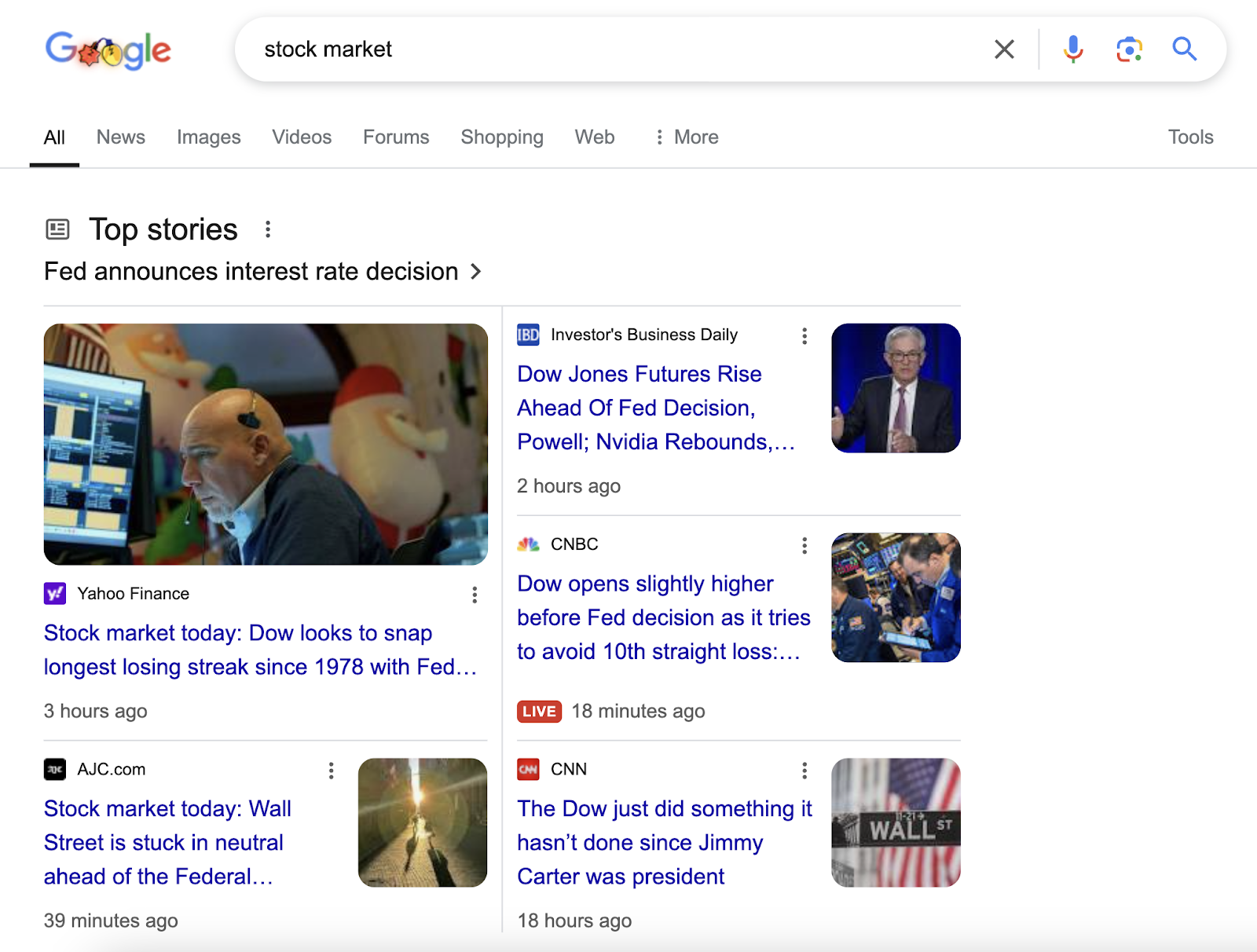Clear the search box with the X icon
The width and height of the screenshot is (1257, 952).
pos(1004,49)
